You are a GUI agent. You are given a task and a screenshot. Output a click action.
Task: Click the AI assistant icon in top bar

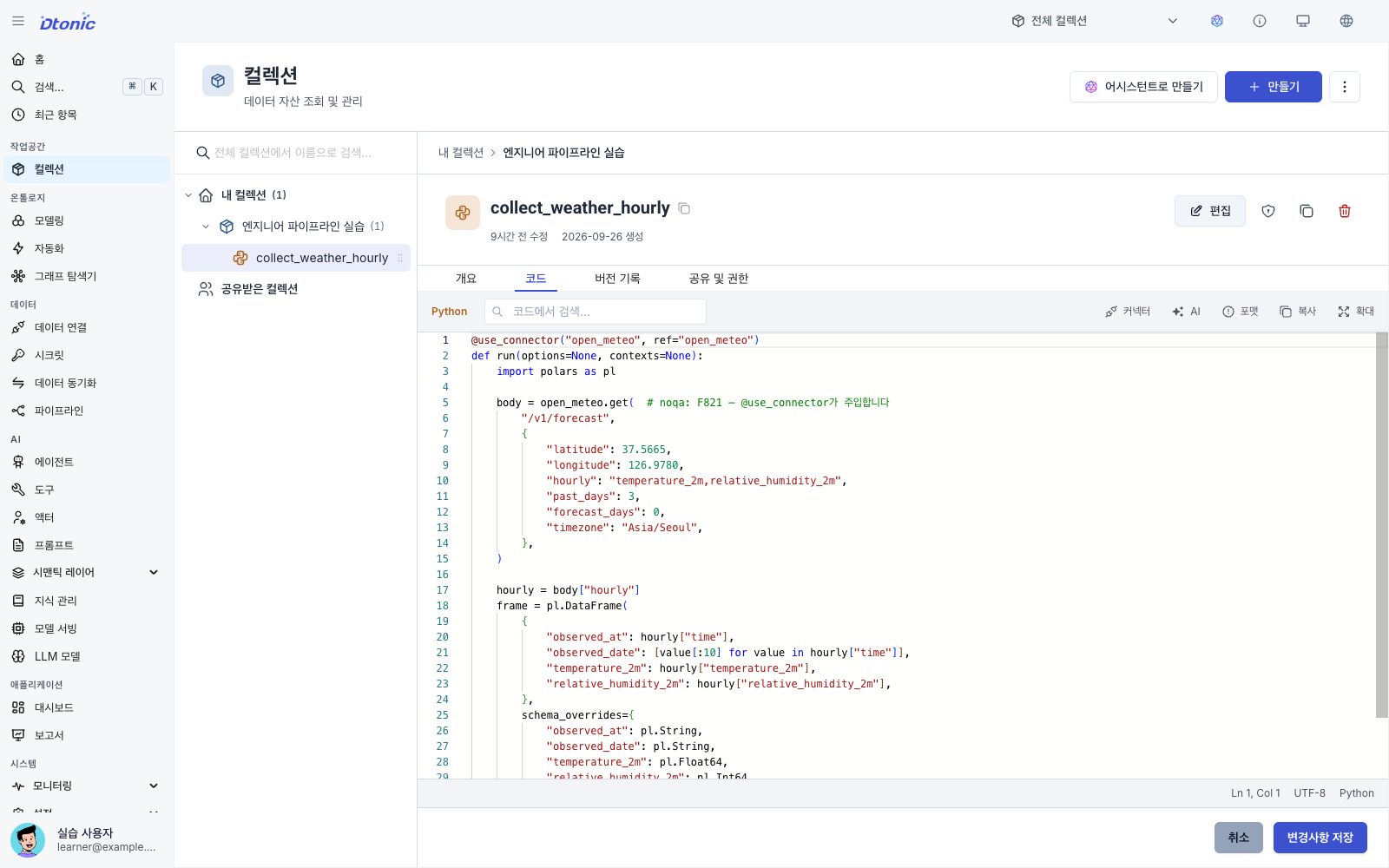pos(1217,21)
